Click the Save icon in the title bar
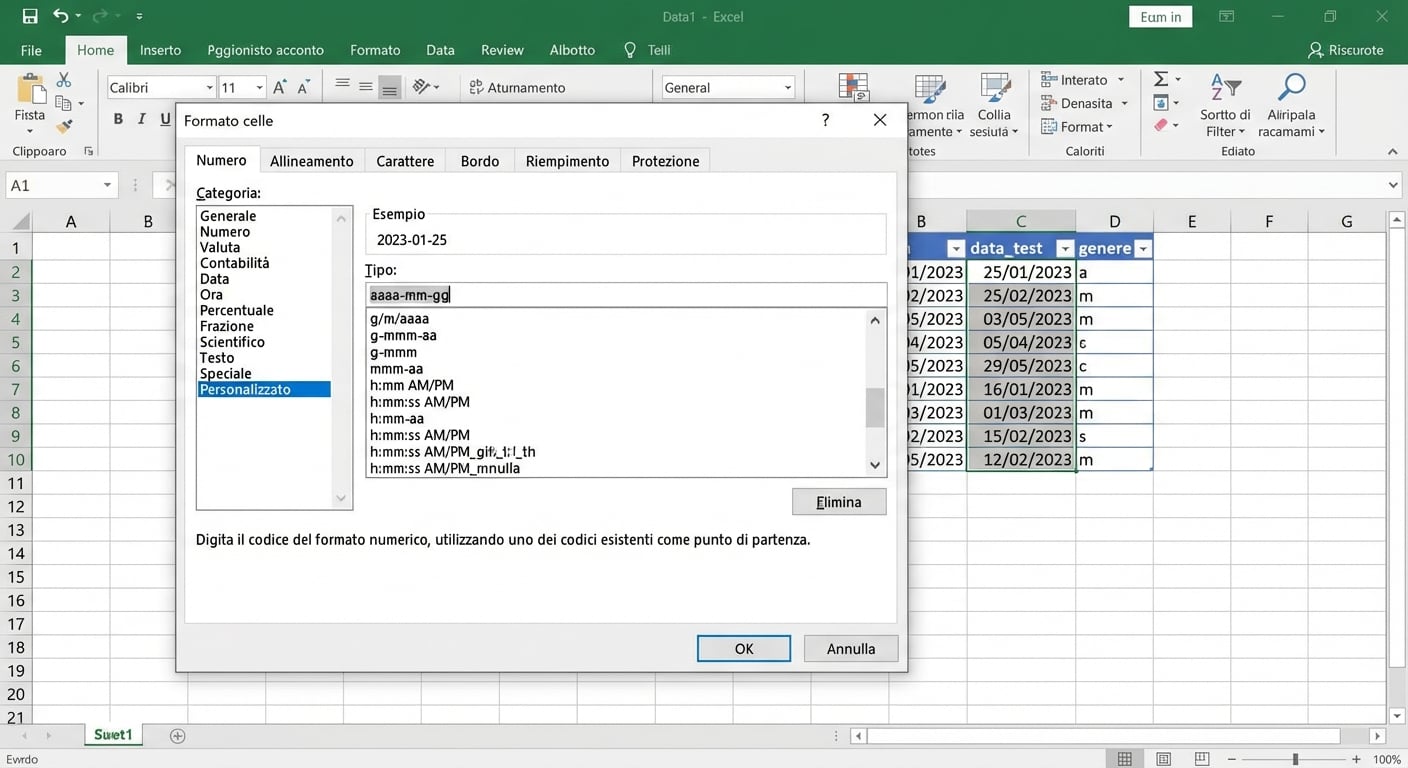The height and width of the screenshot is (768, 1408). click(29, 16)
